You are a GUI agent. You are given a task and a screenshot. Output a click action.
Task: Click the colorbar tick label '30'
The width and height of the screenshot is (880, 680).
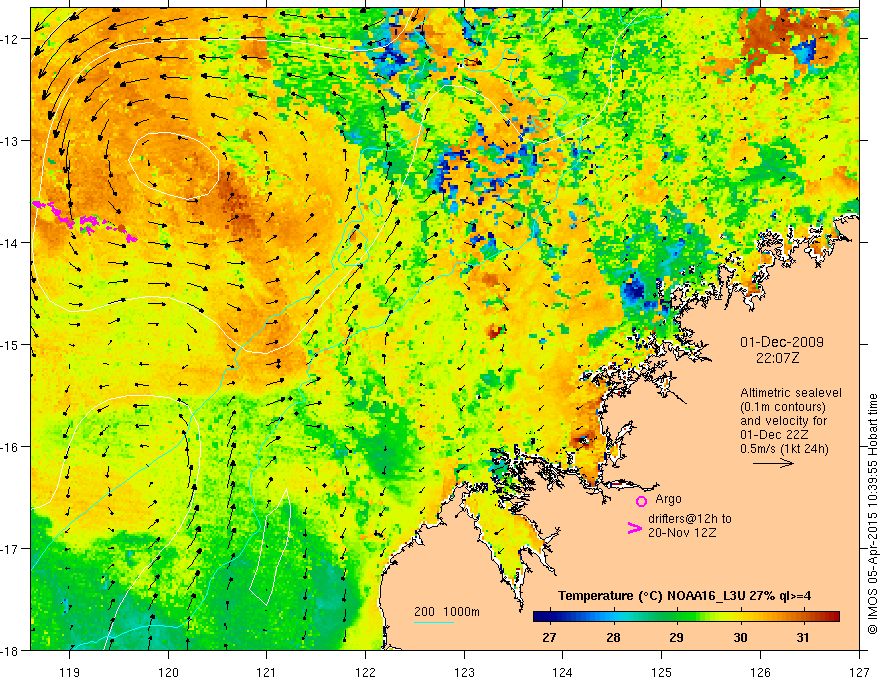click(x=740, y=637)
